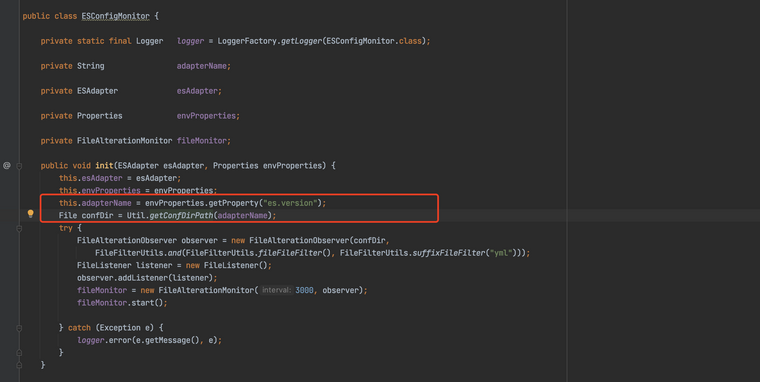Click 'fileMonitor;' in the FileAlterationMonitor field declaration

pos(204,141)
